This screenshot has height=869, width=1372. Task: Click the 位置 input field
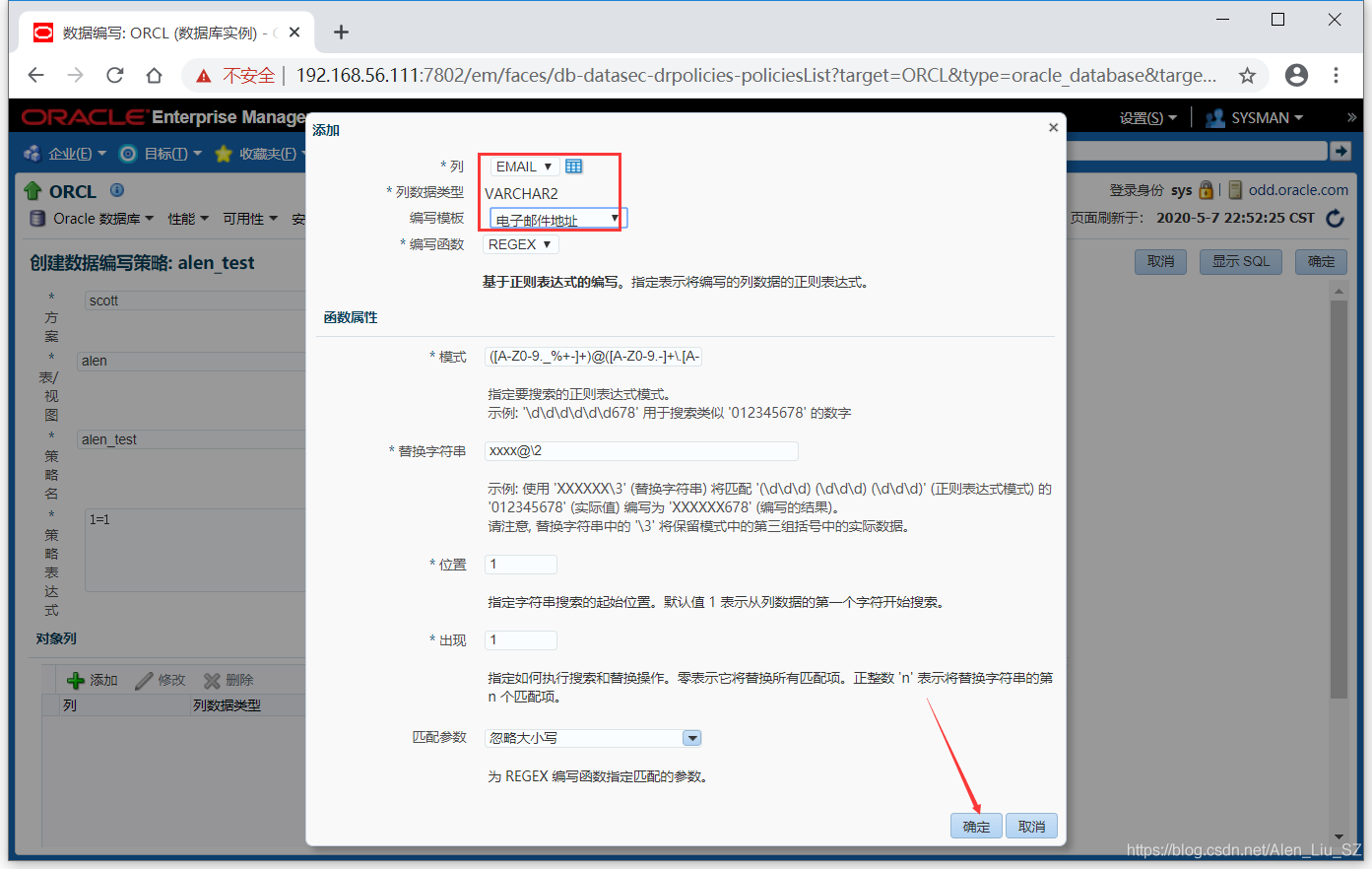tap(521, 565)
